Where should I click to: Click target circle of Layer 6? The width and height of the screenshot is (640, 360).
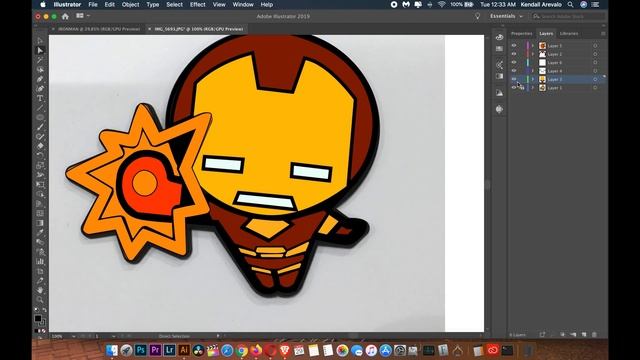595,62
